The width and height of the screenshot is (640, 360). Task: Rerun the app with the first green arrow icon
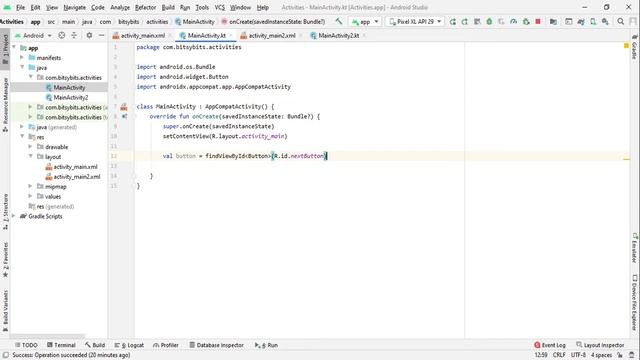pos(453,22)
